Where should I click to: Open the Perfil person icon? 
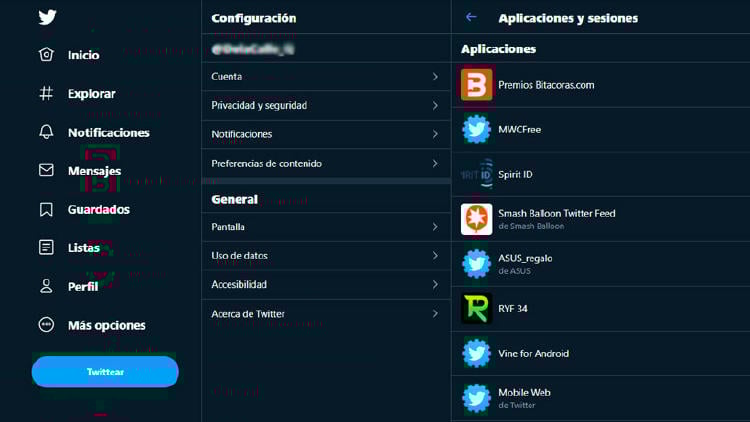[46, 286]
